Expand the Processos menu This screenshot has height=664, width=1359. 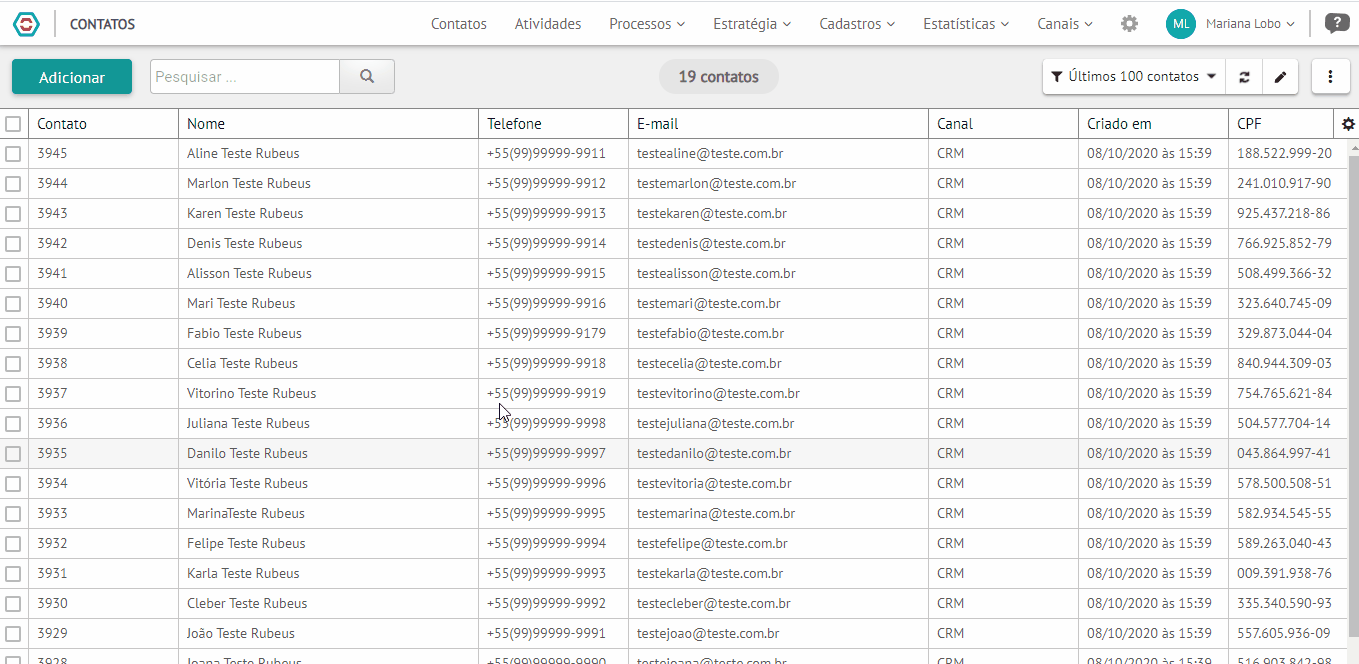(647, 24)
